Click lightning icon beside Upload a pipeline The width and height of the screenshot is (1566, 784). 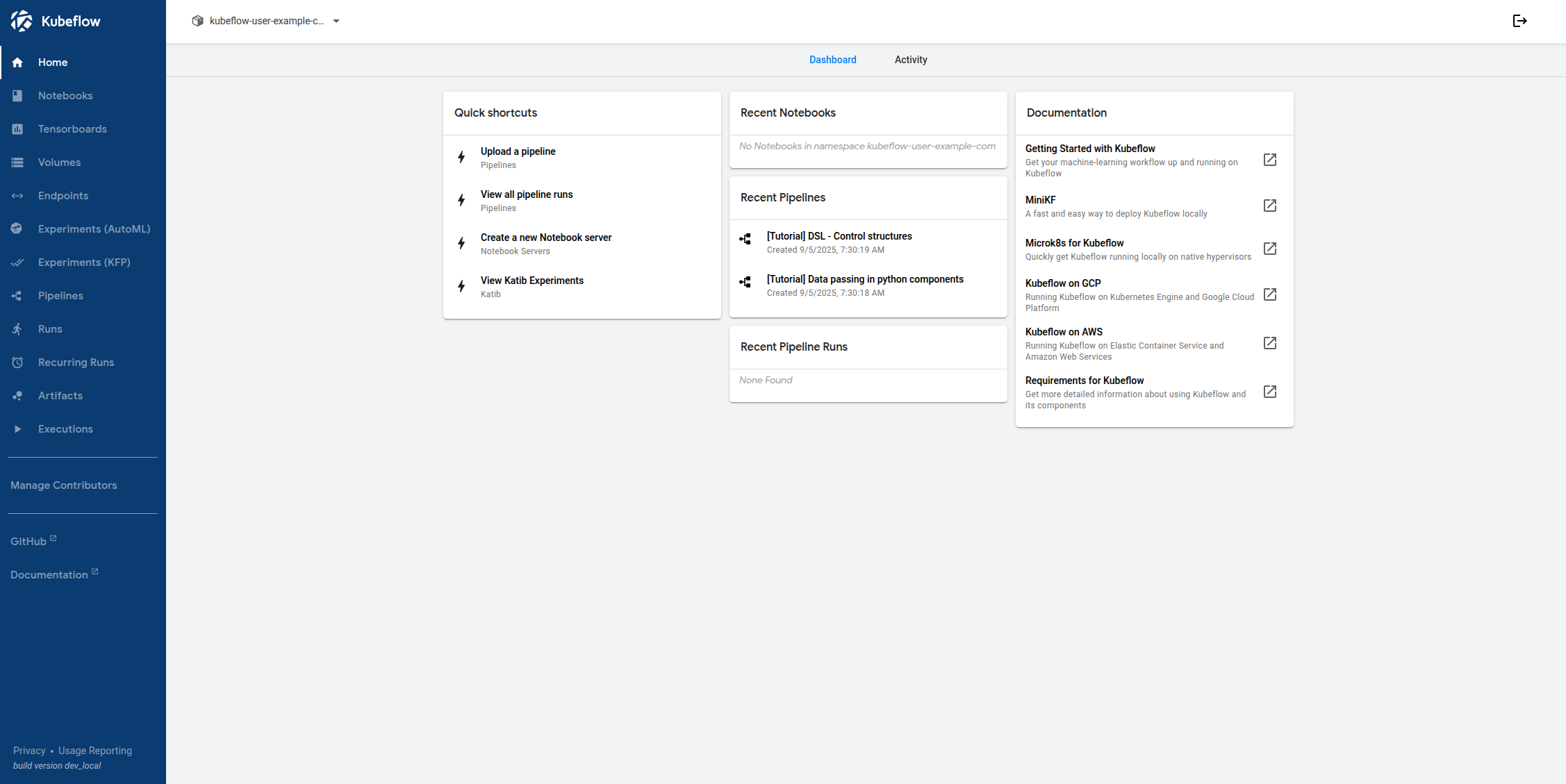pyautogui.click(x=461, y=157)
